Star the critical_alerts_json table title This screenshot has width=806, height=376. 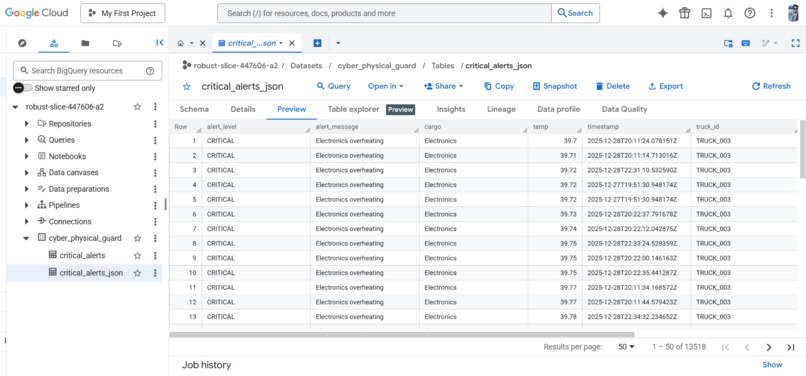[x=187, y=86]
